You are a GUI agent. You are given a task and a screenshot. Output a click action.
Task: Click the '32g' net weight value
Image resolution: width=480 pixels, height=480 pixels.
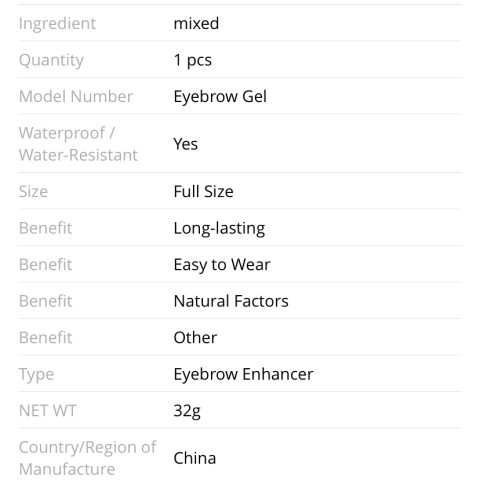pos(187,411)
